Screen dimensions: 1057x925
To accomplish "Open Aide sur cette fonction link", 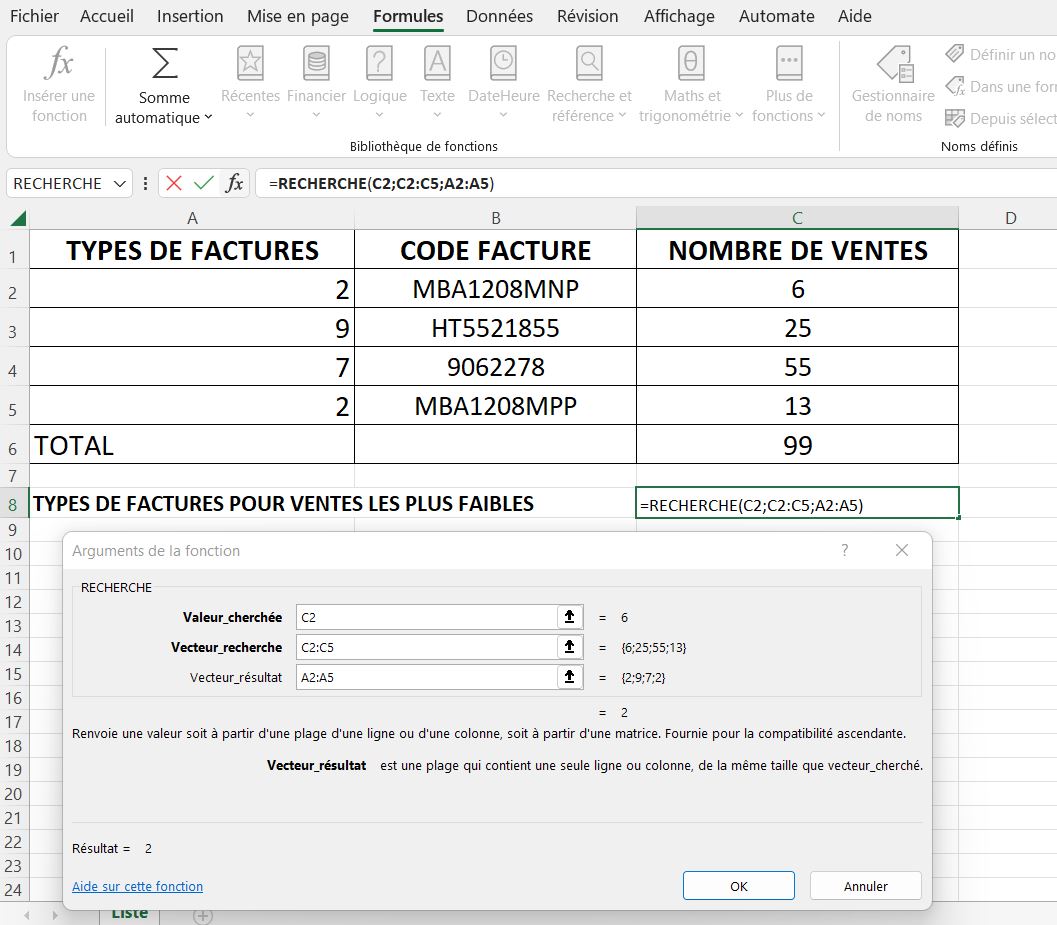I will (137, 886).
